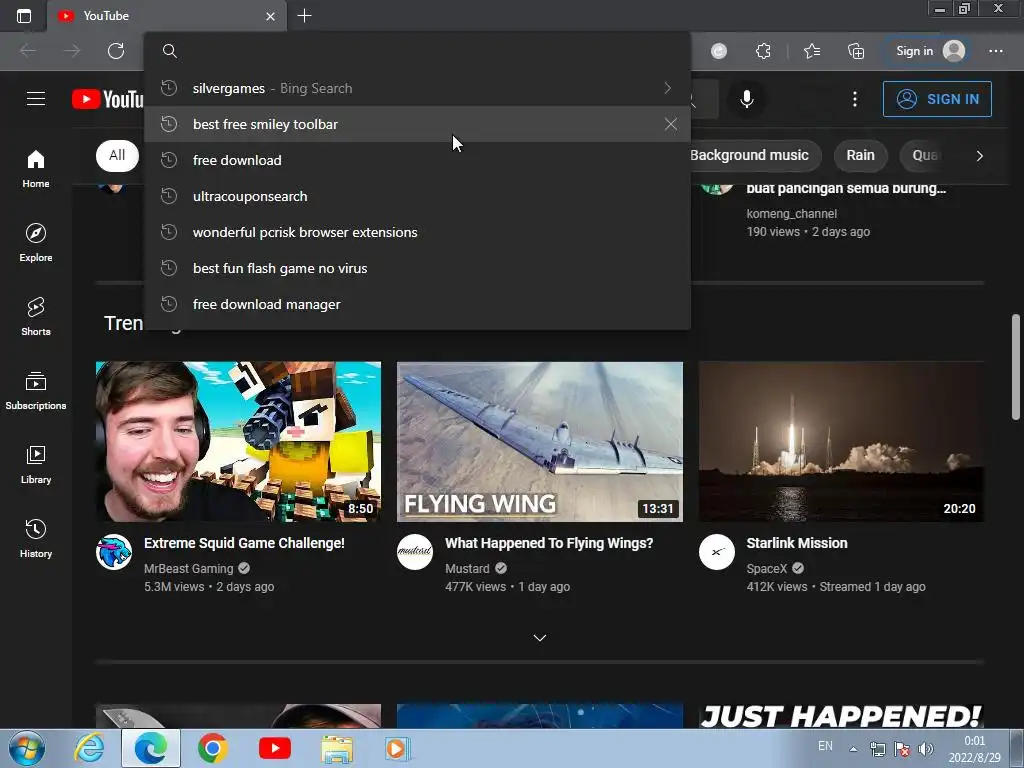Click Edge profile Sign in button
1024x768 pixels.
929,51
